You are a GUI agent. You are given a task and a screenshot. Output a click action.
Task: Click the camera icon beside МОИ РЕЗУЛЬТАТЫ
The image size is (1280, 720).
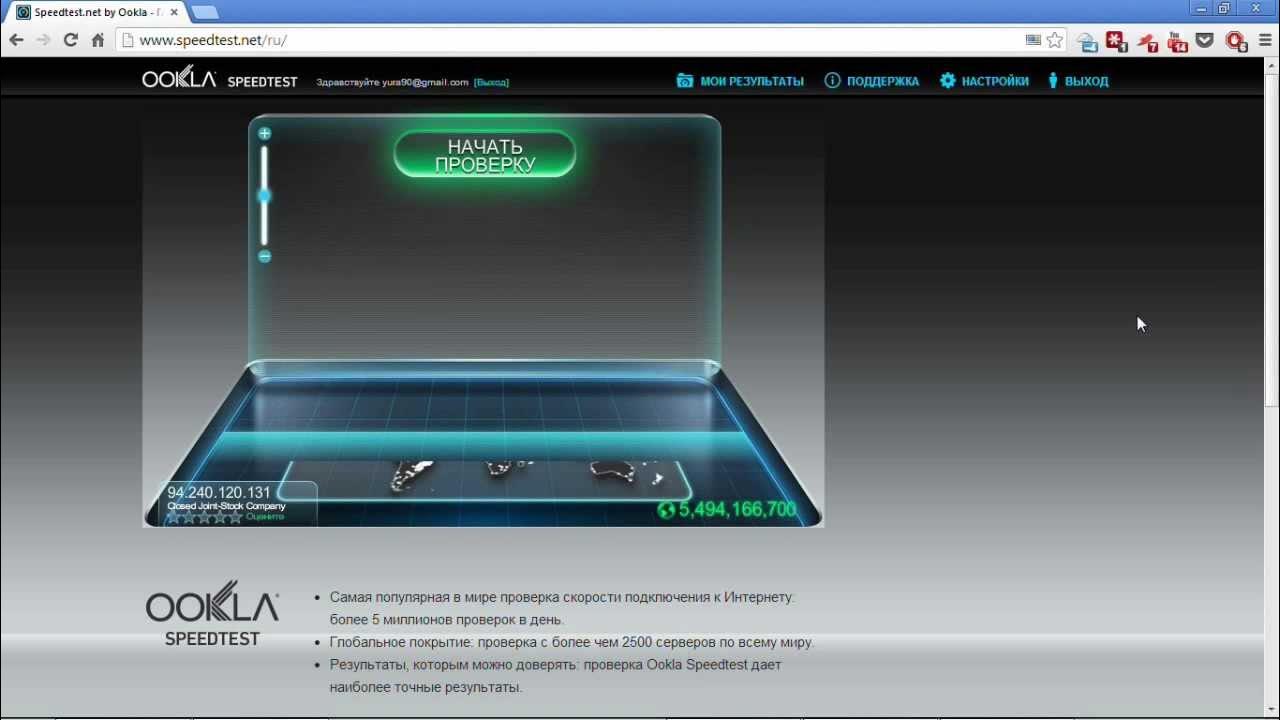[x=685, y=81]
